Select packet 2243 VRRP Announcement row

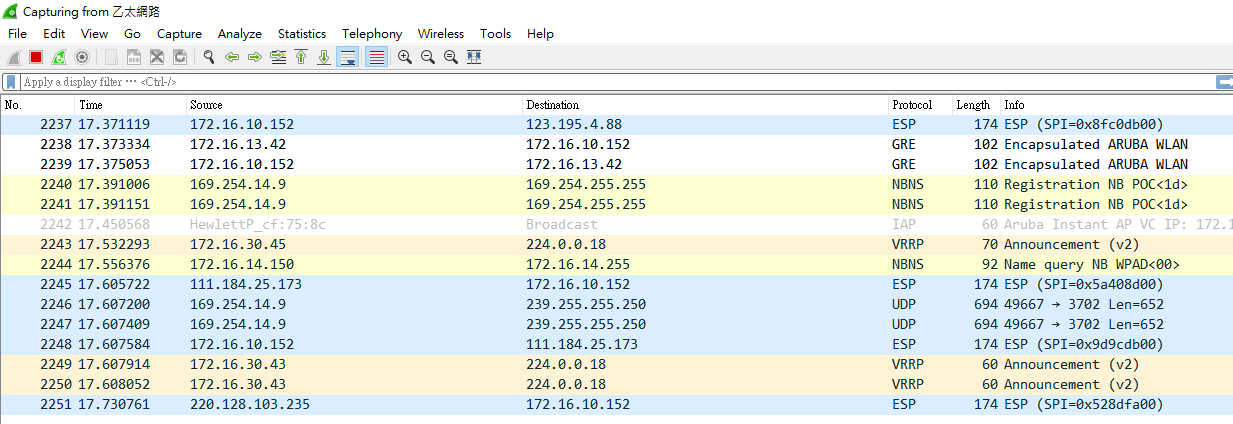pos(616,244)
